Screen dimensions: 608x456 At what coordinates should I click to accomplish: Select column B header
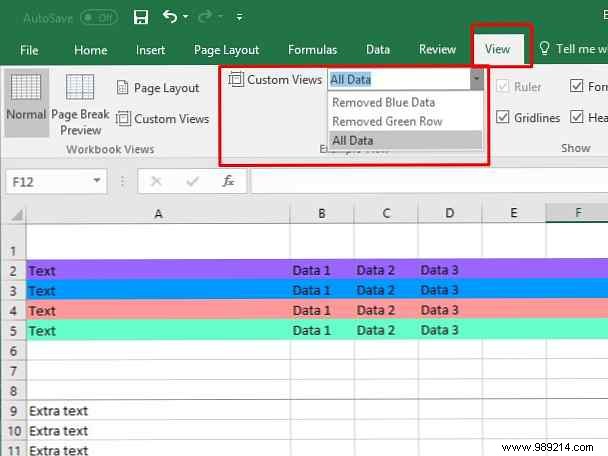[322, 213]
